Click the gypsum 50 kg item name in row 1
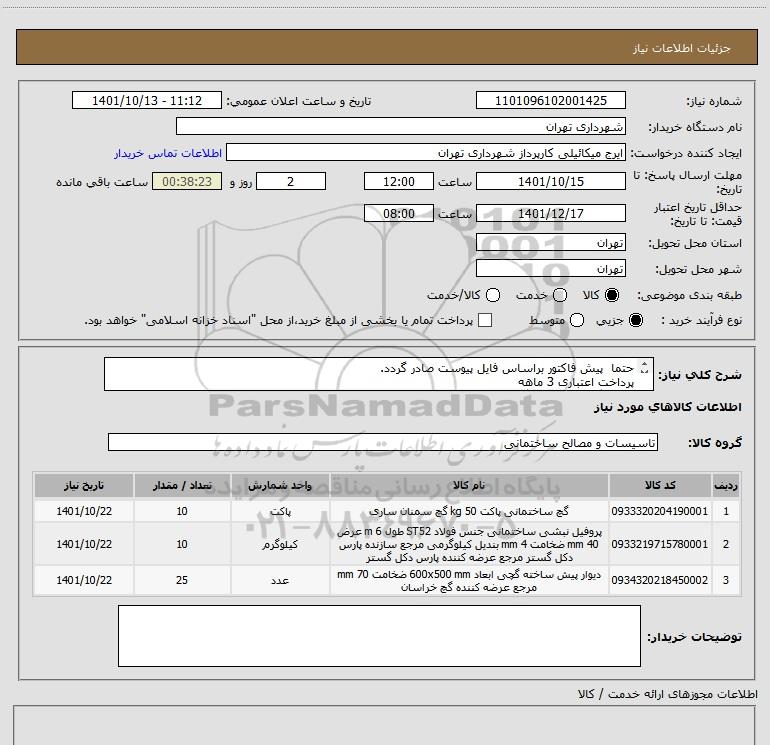This screenshot has width=770, height=745. [x=469, y=511]
